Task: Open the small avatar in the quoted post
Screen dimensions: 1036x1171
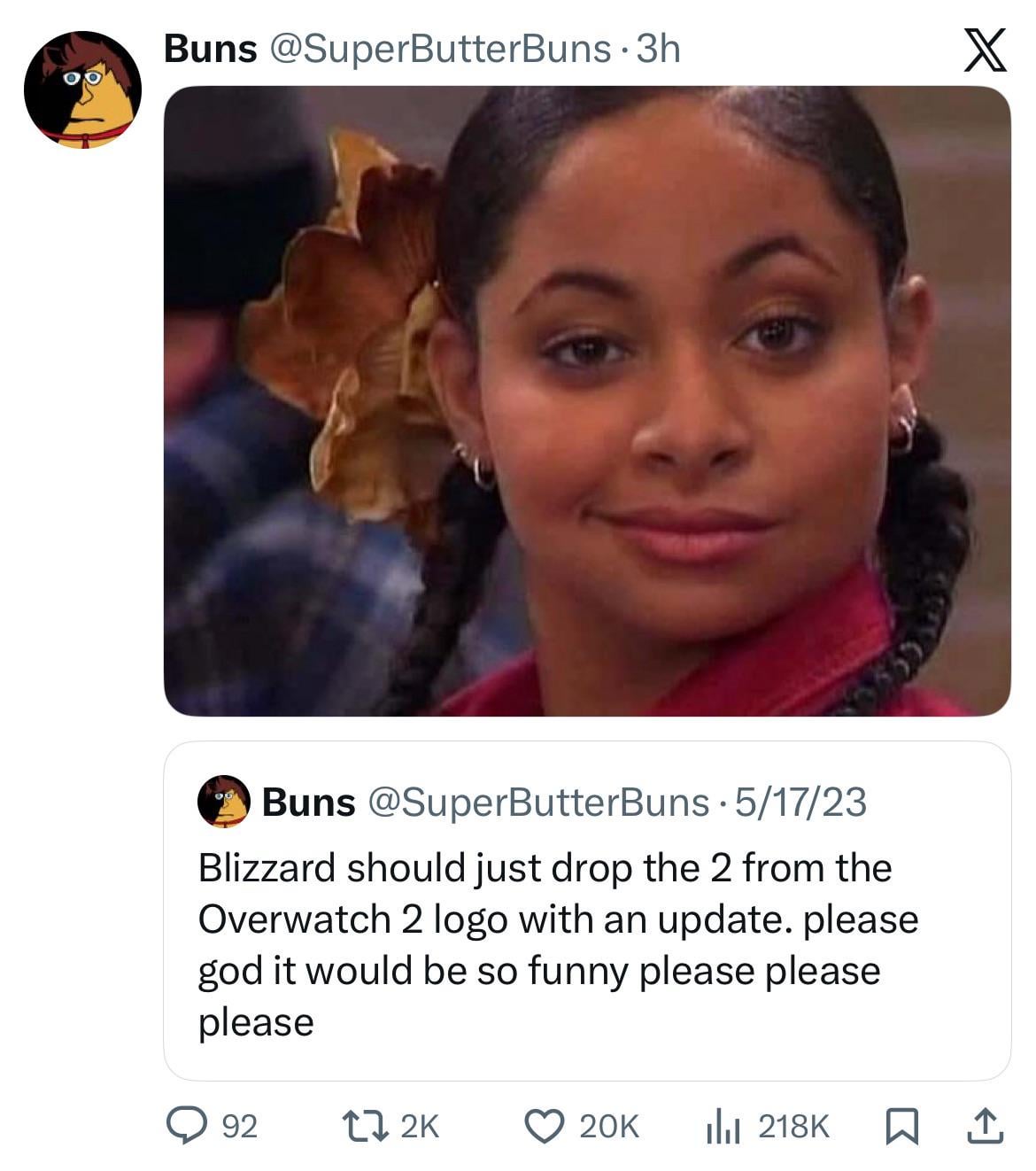Action: click(x=223, y=802)
